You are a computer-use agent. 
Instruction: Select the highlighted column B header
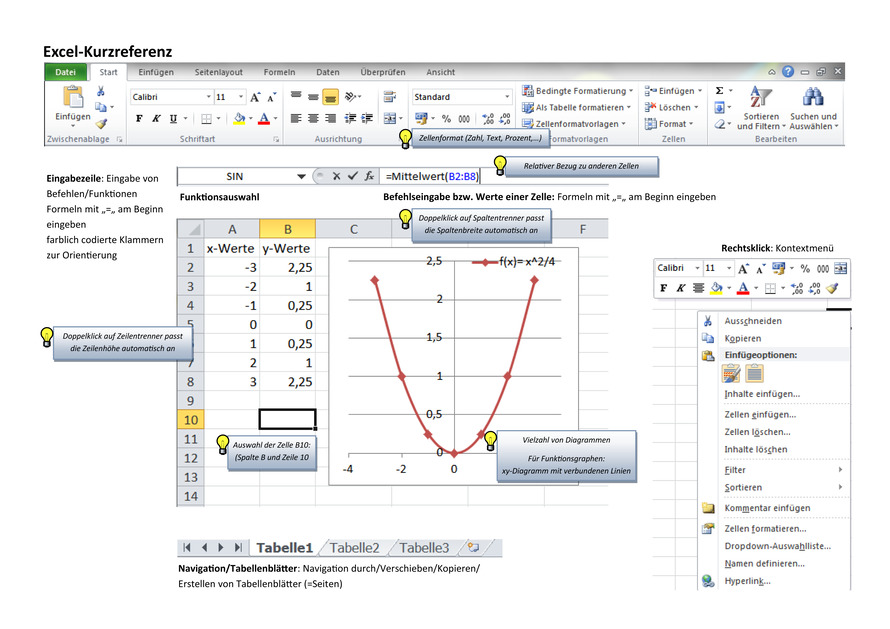[x=287, y=229]
